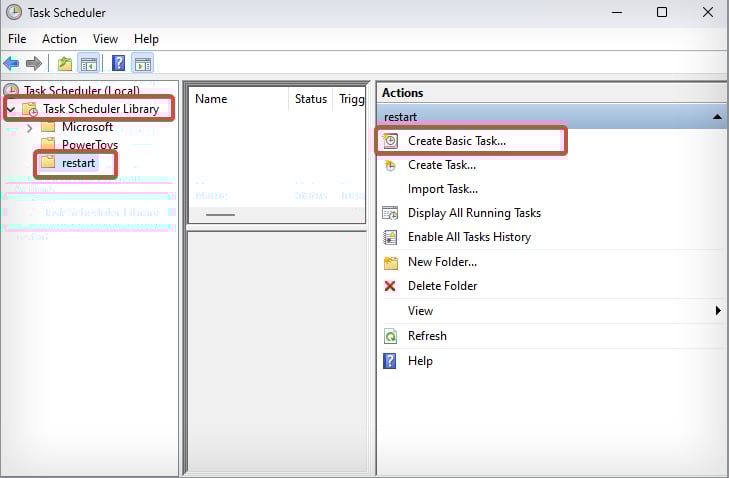Click the Back arrow toolbar icon
The width and height of the screenshot is (729, 478).
11,63
